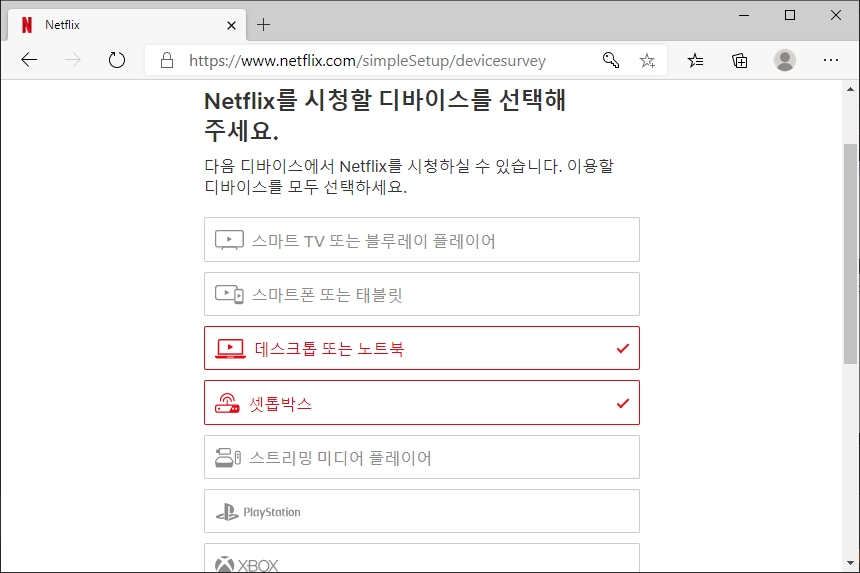Viewport: 860px width, 573px height.
Task: Open the browser settings ellipsis menu
Action: pos(831,60)
